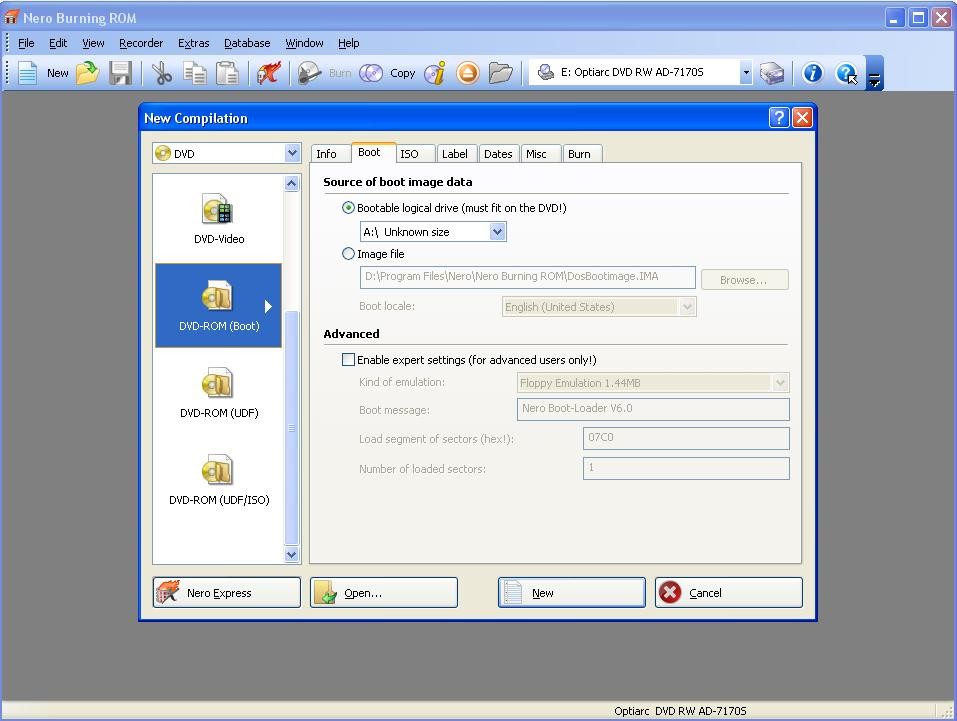Click the compilation list scroll up arrow
The image size is (957, 721).
(292, 183)
